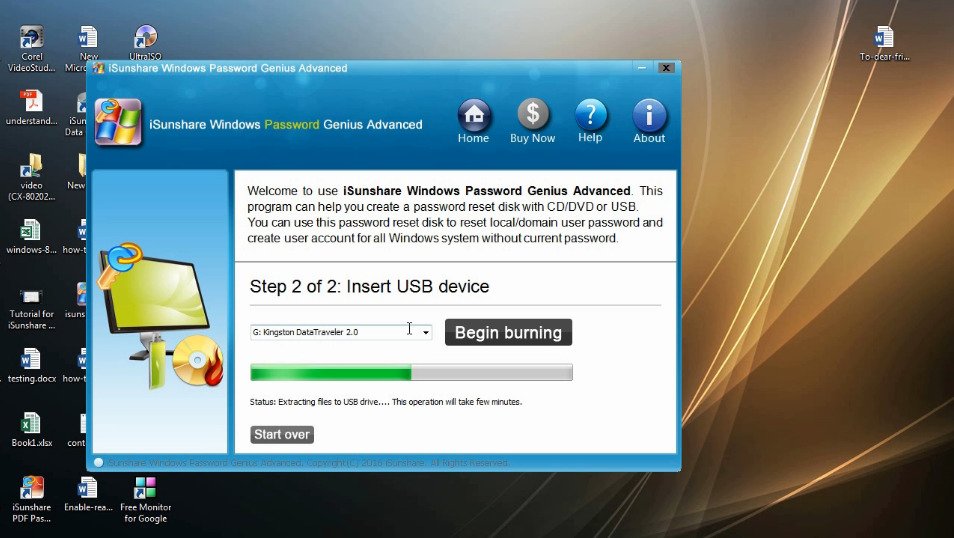Screen dimensions: 954x538
Task: Close the Password Genius window
Action: pyautogui.click(x=666, y=68)
